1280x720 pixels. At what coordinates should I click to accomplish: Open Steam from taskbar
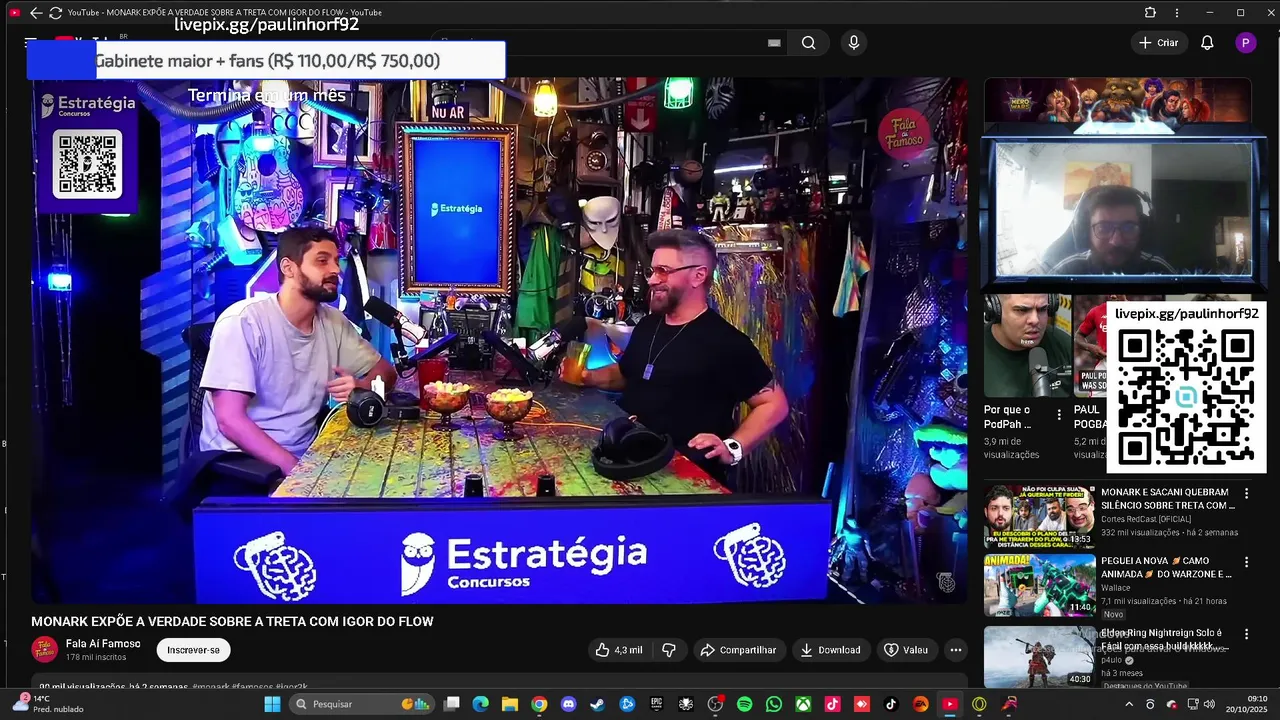[x=598, y=704]
